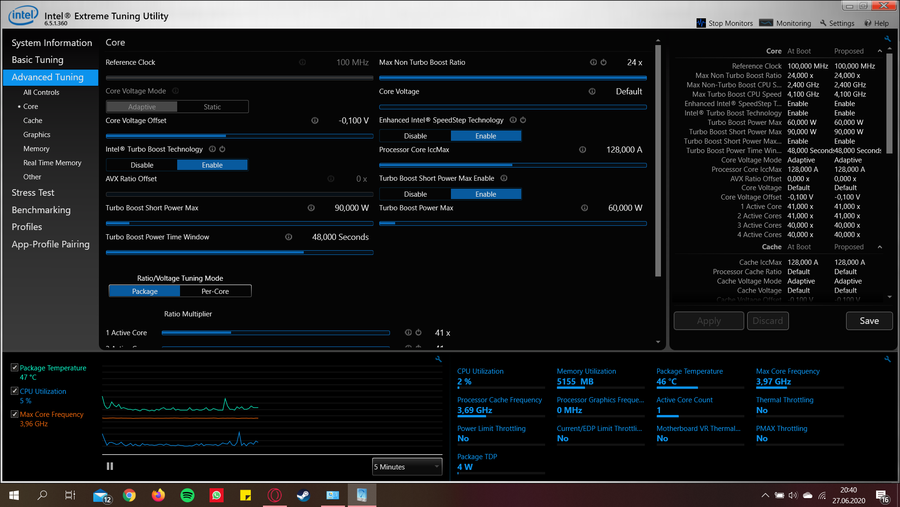Collapse the Cache section in the summary panel
Viewport: 900px width, 507px height.
880,247
